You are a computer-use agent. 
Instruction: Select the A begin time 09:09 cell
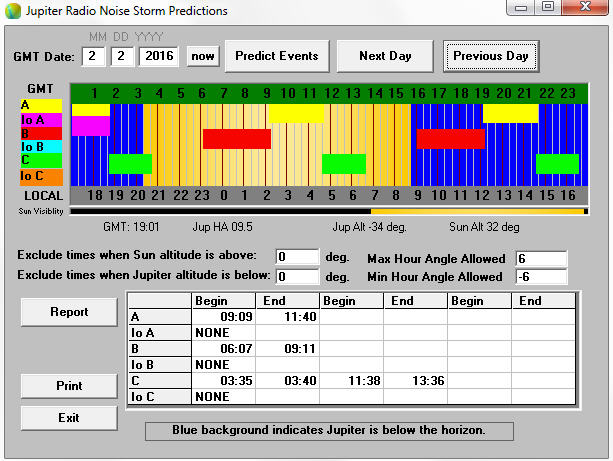click(x=224, y=317)
